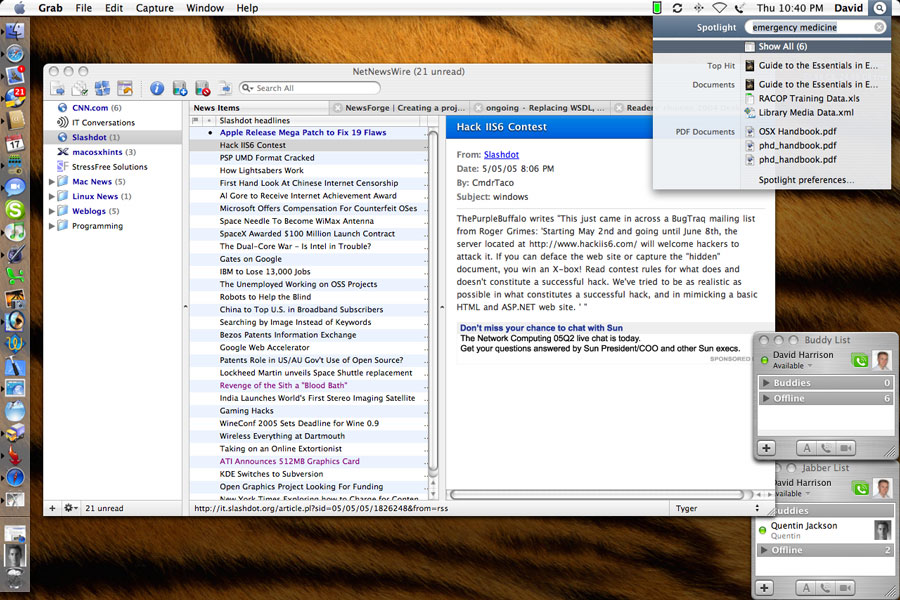Open Skype green S icon in Dock
900x600 pixels.
click(14, 210)
